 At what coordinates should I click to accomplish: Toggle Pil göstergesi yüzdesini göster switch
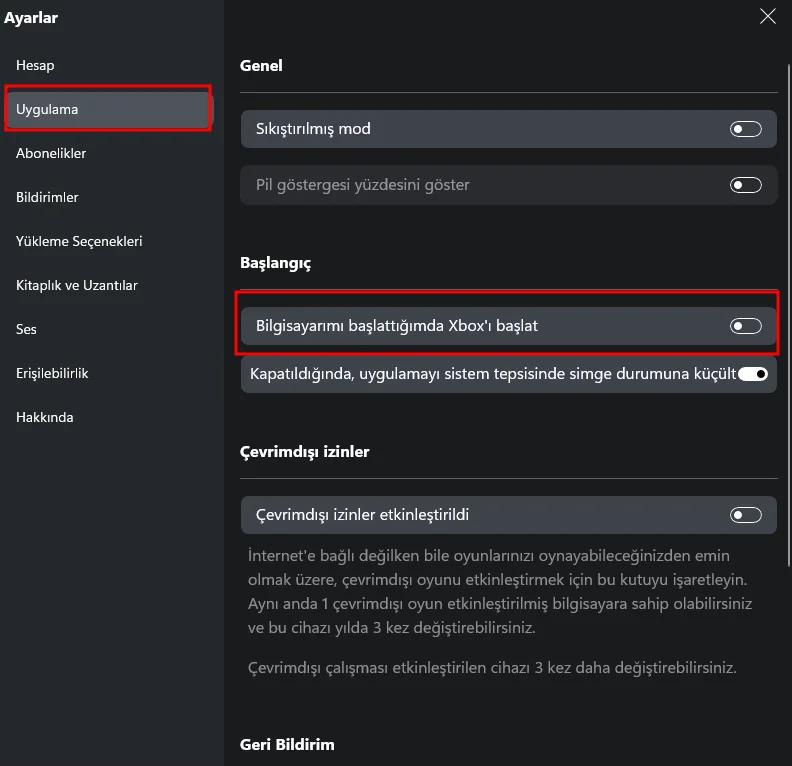point(746,185)
